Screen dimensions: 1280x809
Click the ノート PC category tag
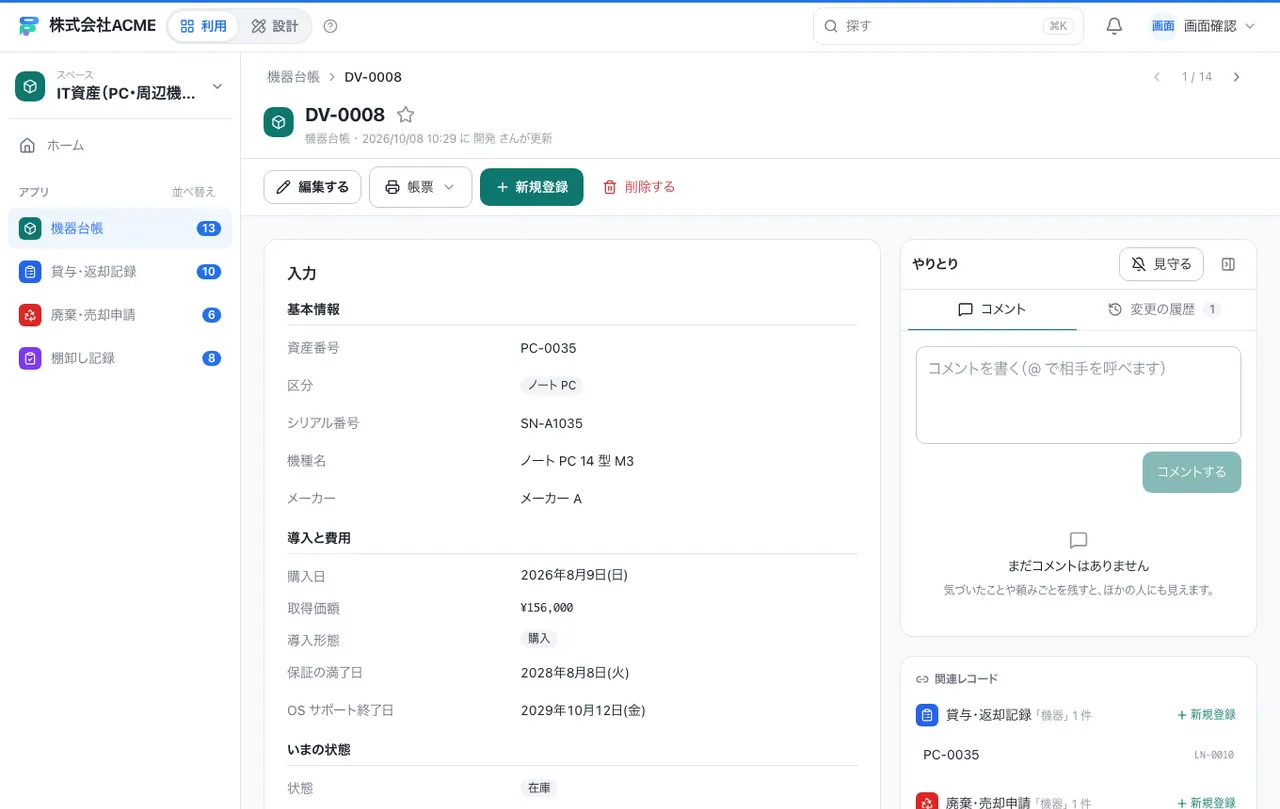pyautogui.click(x=552, y=385)
